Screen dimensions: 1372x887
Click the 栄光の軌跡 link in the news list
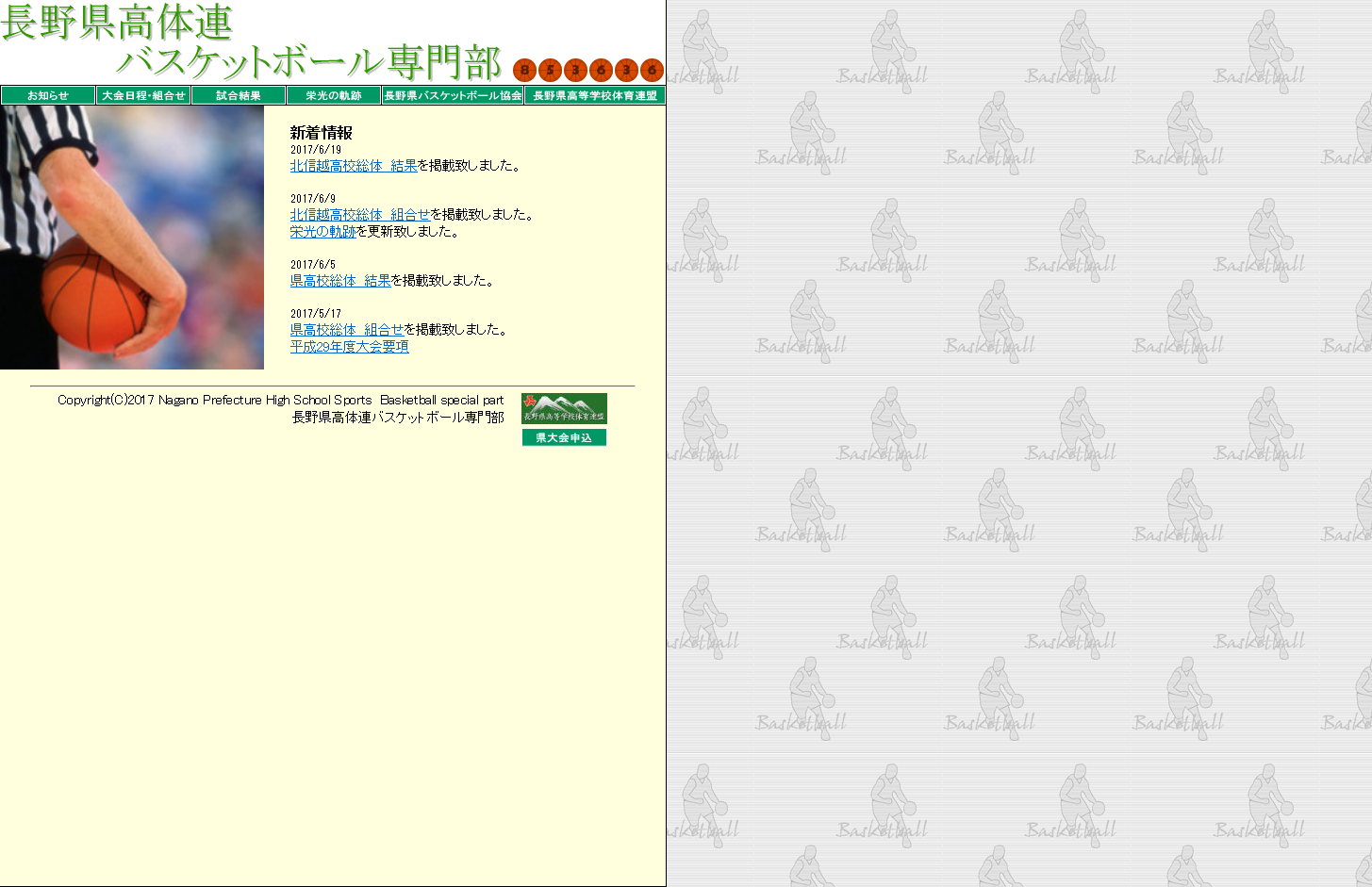(323, 232)
